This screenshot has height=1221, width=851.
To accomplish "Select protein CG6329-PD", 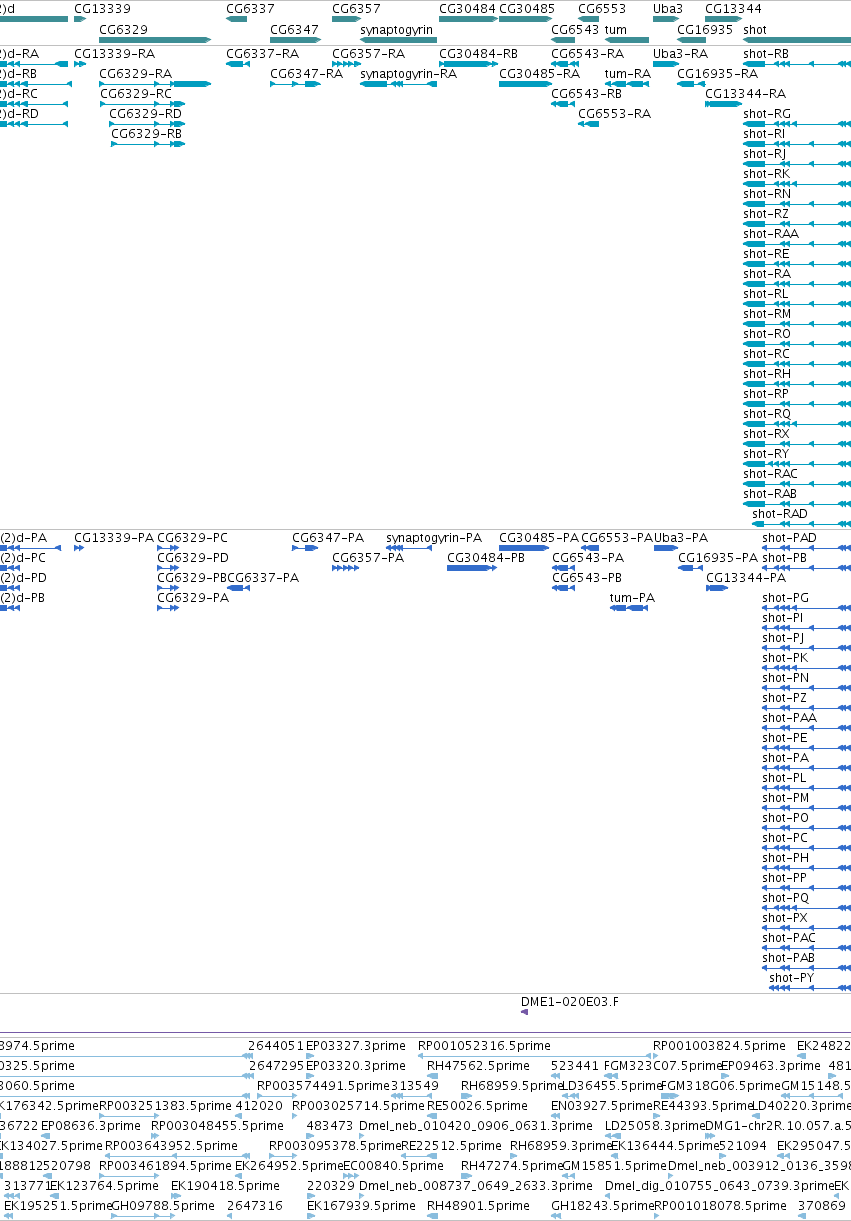I will point(193,558).
